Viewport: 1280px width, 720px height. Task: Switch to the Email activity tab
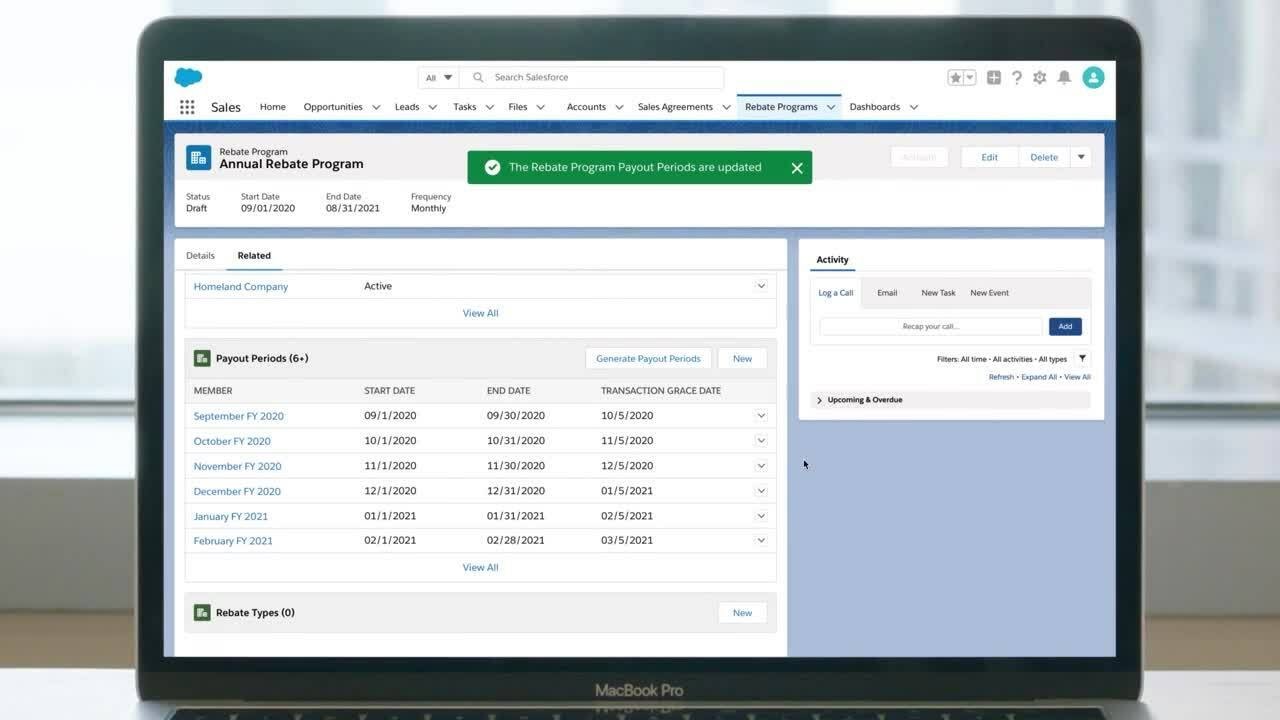(x=887, y=293)
